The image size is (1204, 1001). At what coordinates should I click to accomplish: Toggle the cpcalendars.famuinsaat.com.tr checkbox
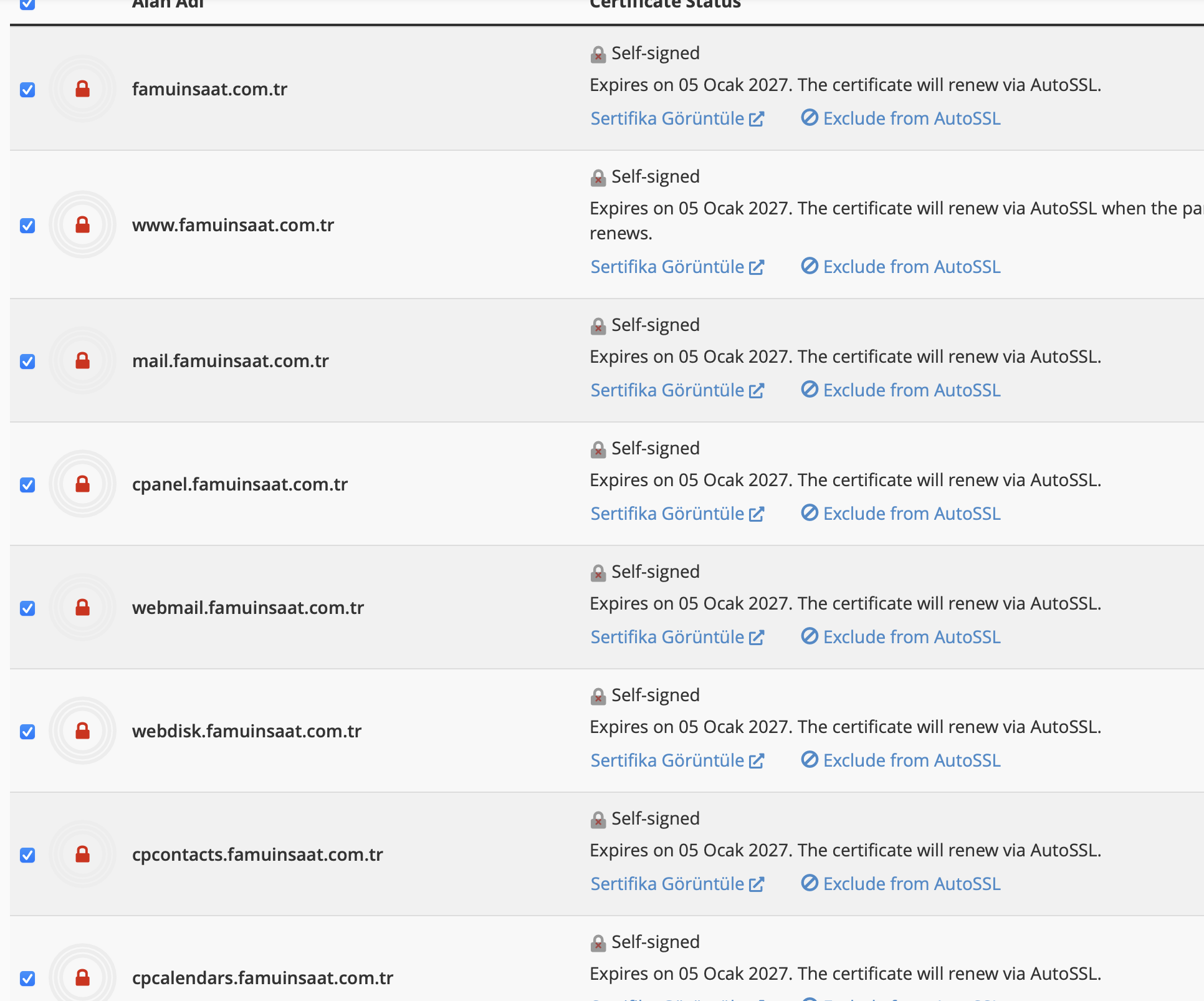[x=27, y=979]
